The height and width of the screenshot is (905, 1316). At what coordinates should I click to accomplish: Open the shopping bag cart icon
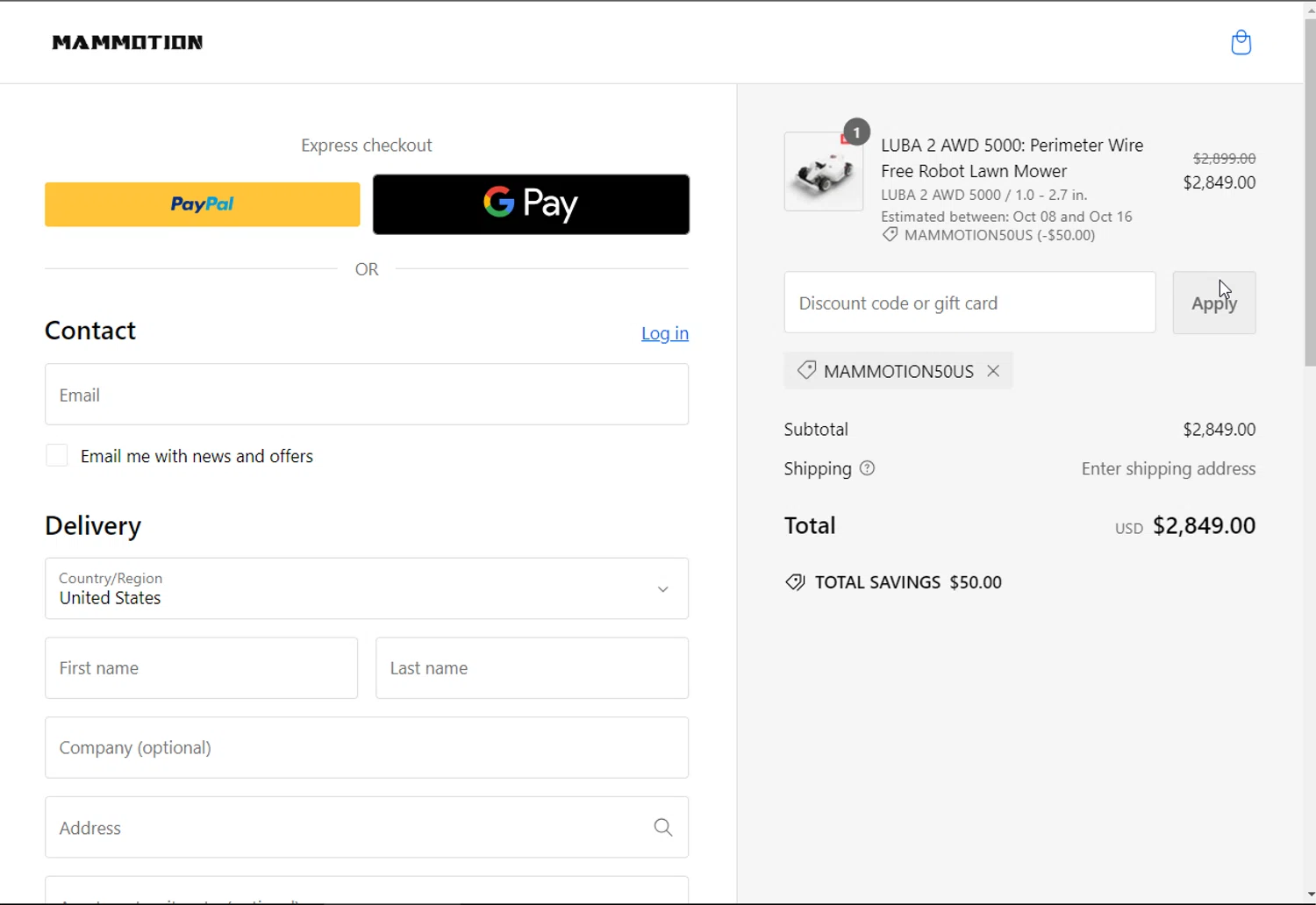pyautogui.click(x=1241, y=42)
